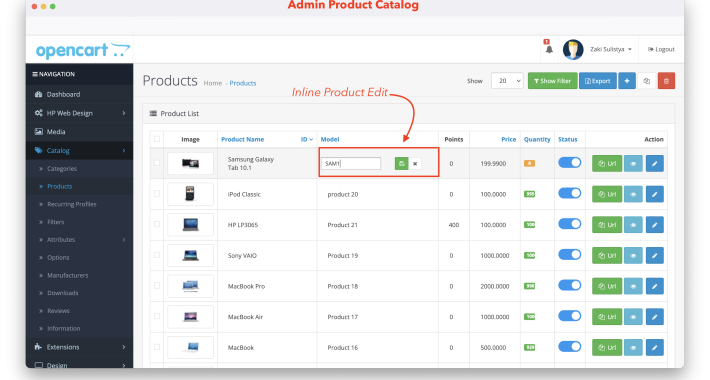Click the user avatar picture
Screen dimensions: 710x380
click(x=573, y=49)
